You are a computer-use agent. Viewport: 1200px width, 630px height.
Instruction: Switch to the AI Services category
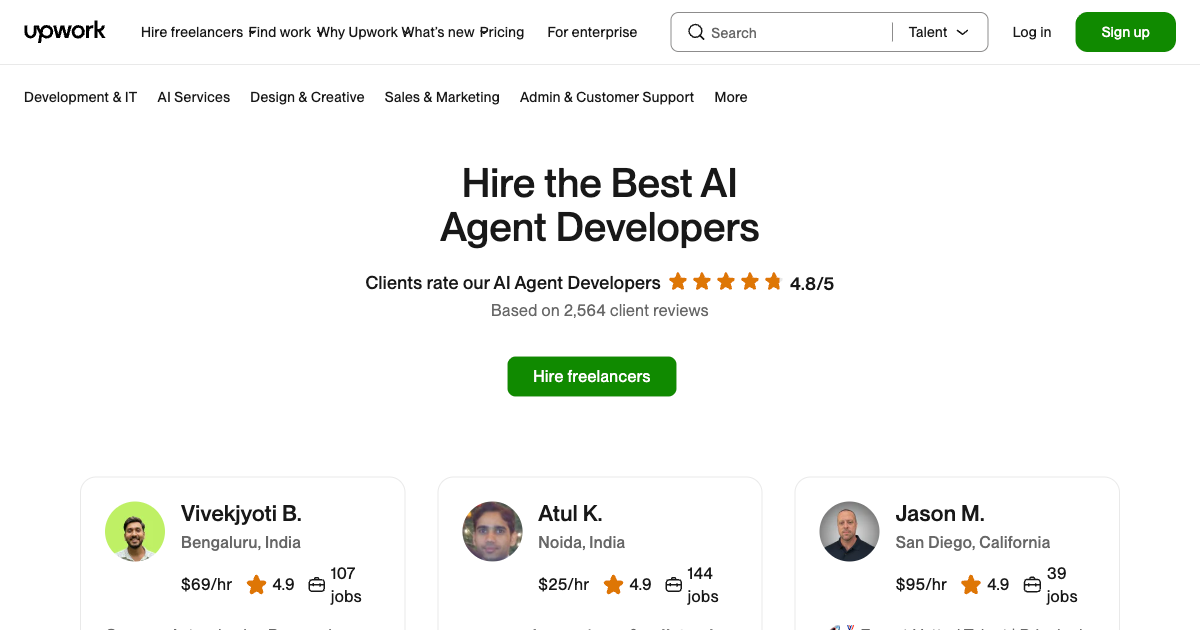tap(193, 97)
